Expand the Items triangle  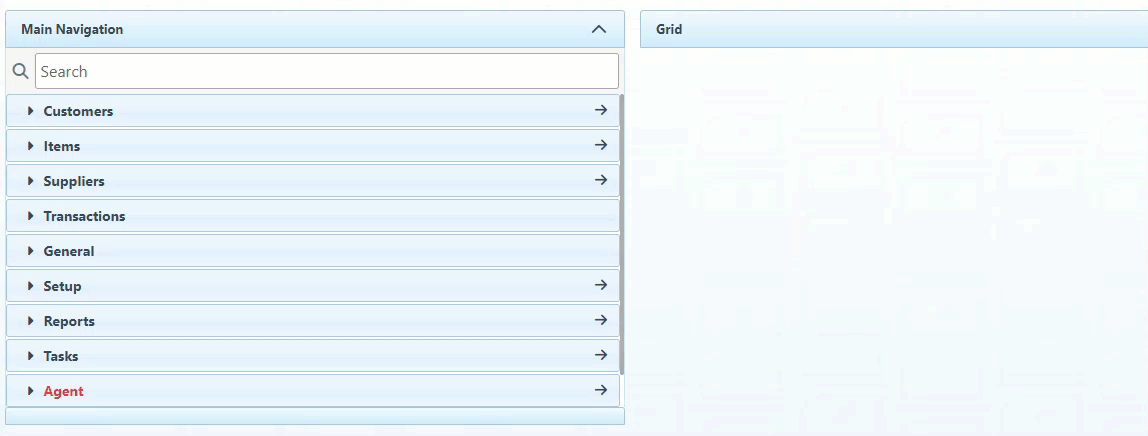tap(31, 146)
